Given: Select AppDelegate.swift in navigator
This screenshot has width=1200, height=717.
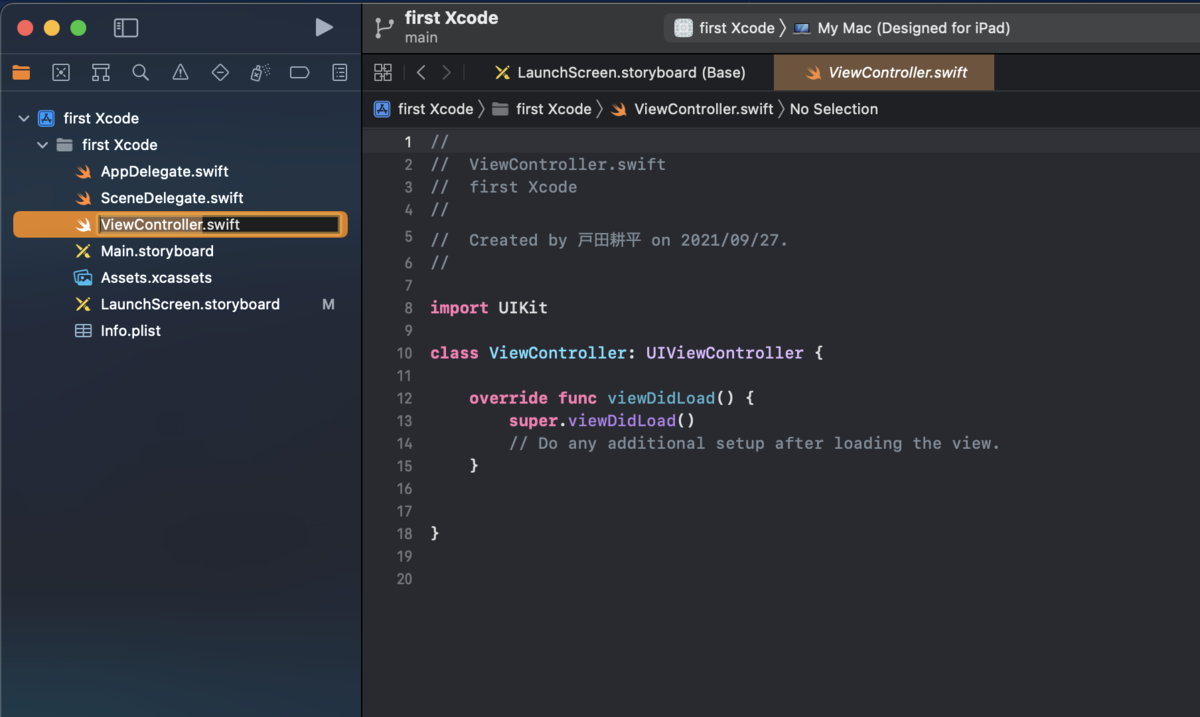Looking at the screenshot, I should [165, 171].
